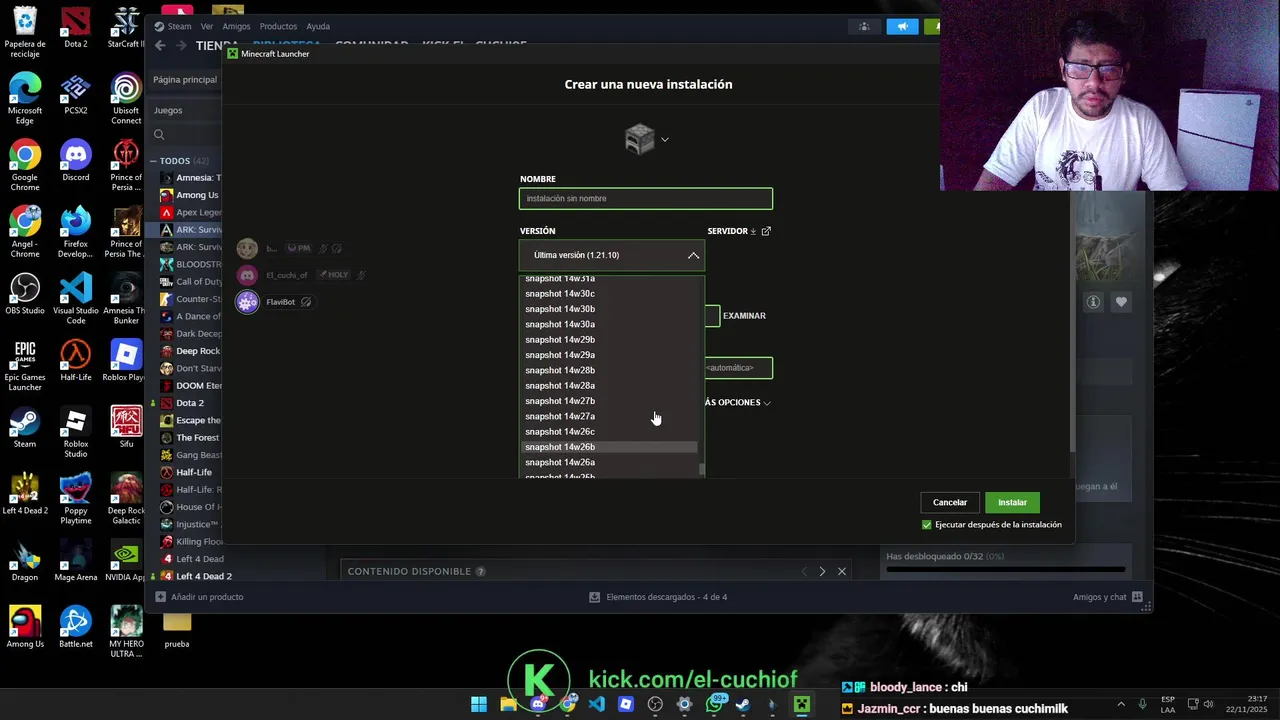This screenshot has width=1280, height=720.
Task: Click the resolution automática input field
Action: (738, 368)
